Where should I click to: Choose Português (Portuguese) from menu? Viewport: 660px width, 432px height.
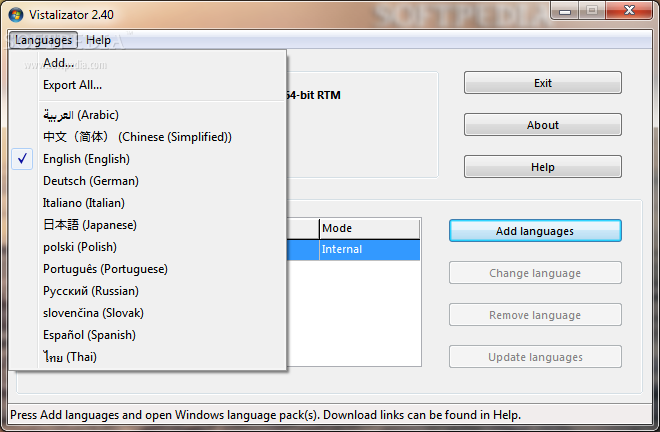click(148, 269)
